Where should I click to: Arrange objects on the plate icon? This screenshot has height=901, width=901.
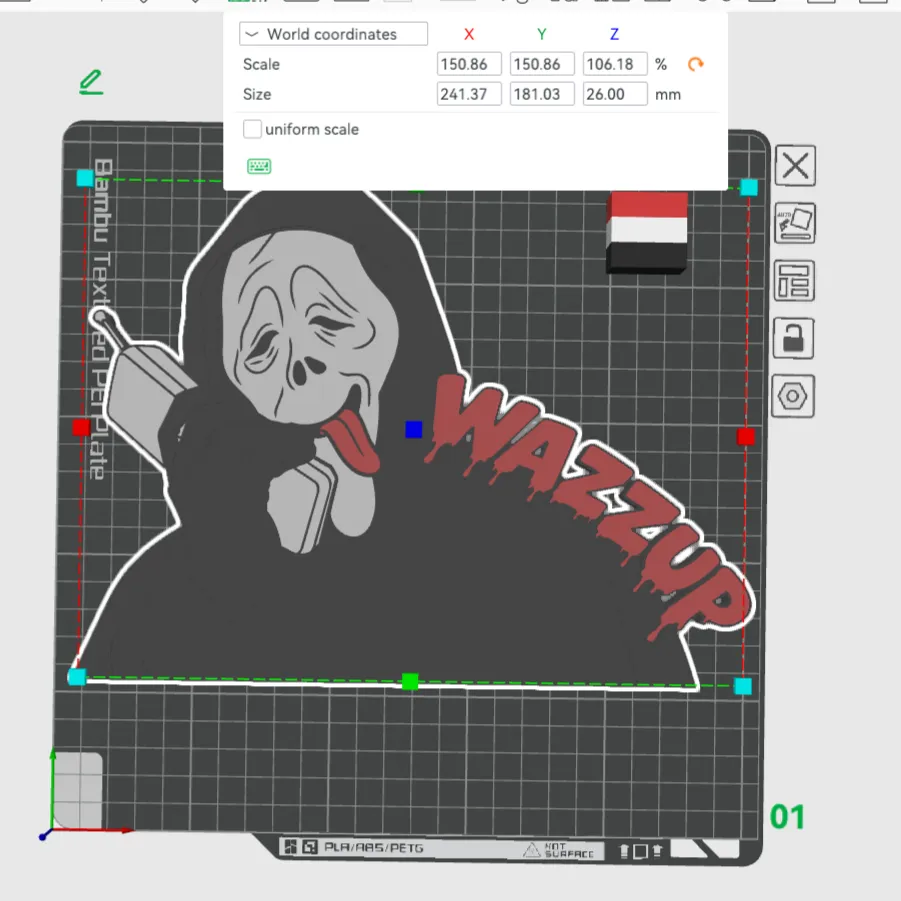click(794, 281)
